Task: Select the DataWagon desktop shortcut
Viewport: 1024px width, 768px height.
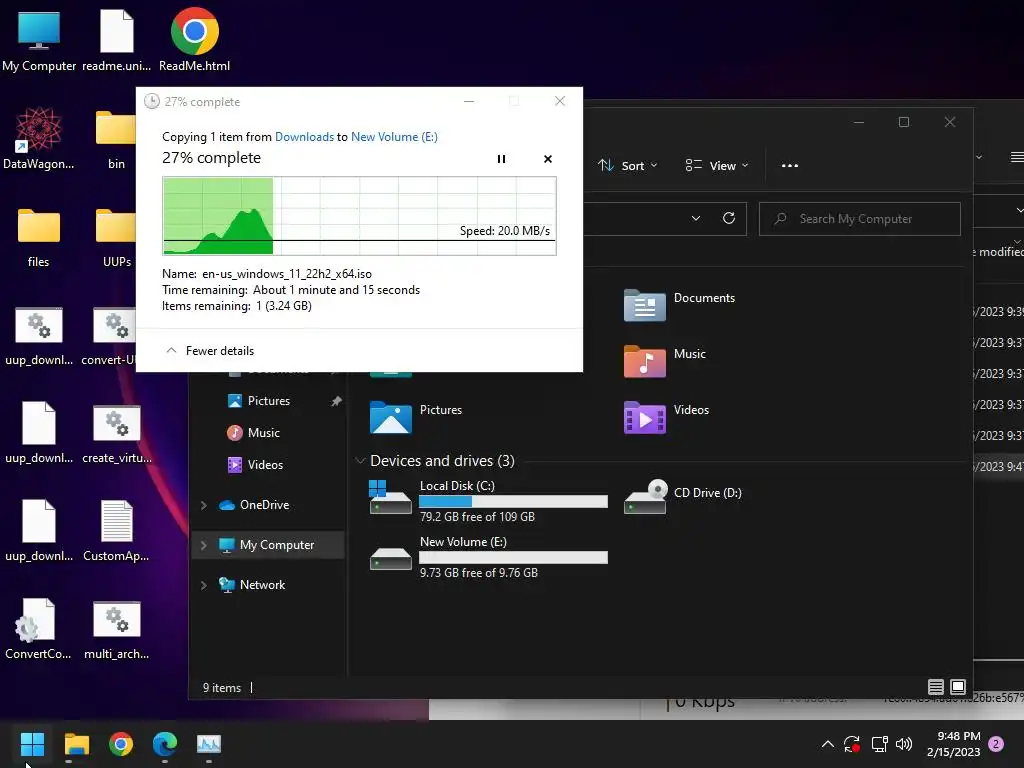Action: point(39,138)
